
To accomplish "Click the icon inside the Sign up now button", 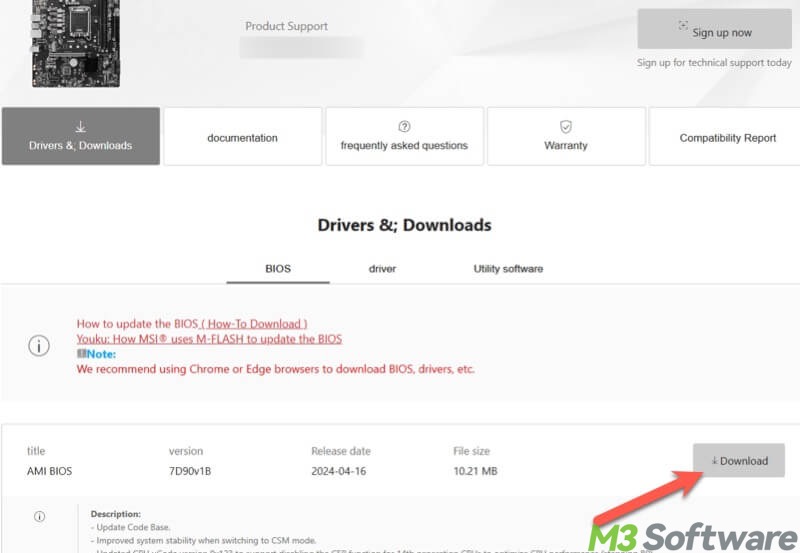I will [683, 26].
